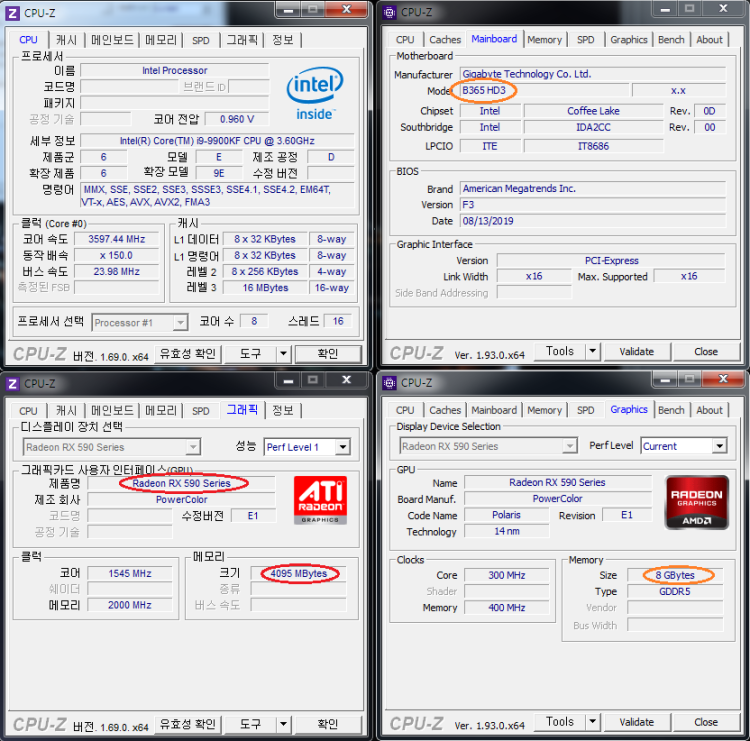
Task: Click the 4095 MBytes memory size value
Action: coord(298,574)
